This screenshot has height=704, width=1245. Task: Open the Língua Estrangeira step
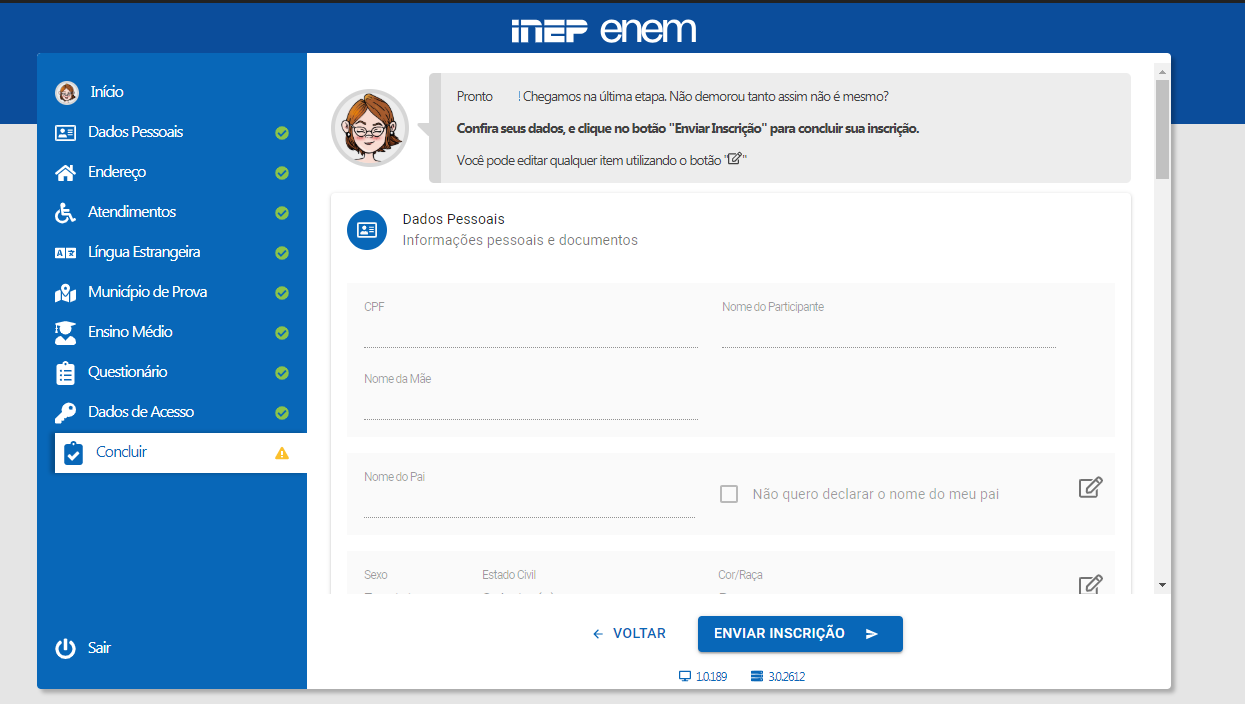(x=144, y=252)
